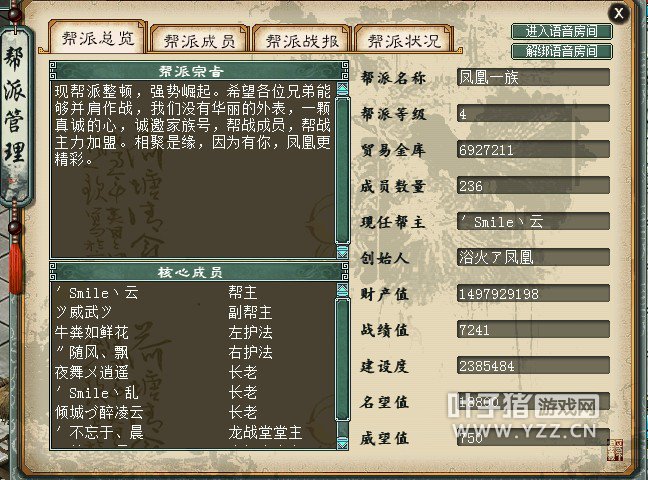Viewport: 648px width, 480px height.
Task: Click the 帮派名称 field showing 凤凰一族
Action: tap(533, 77)
